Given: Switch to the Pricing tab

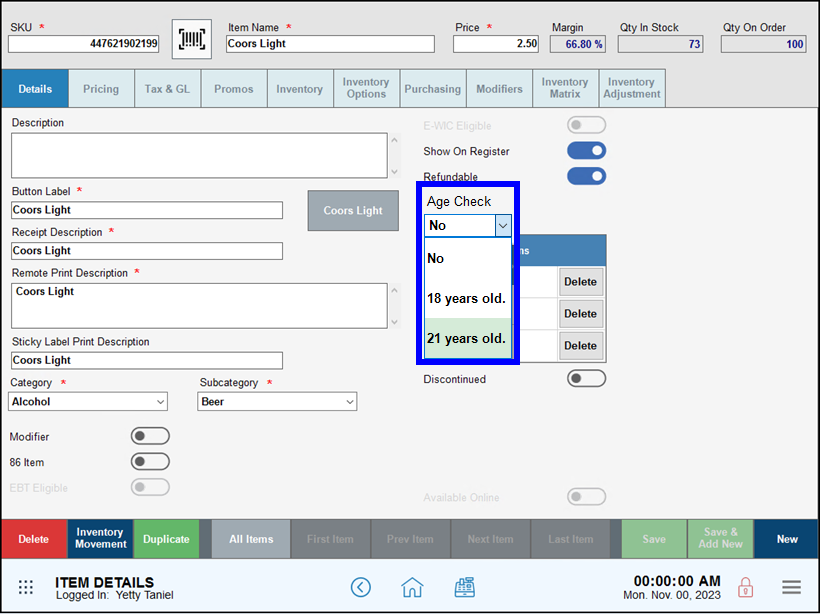Looking at the screenshot, I should pos(101,88).
